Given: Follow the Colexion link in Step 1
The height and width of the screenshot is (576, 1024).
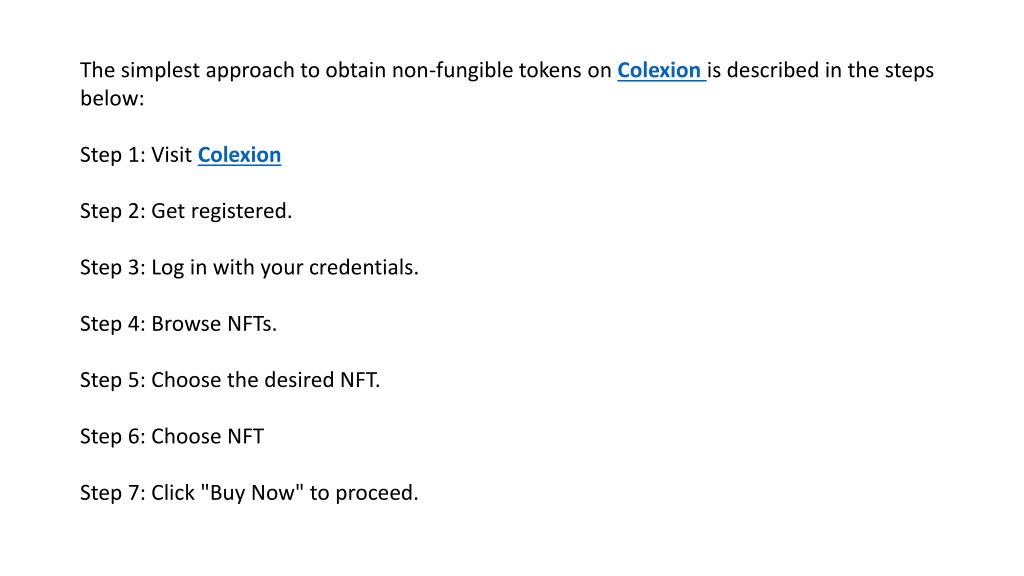Looking at the screenshot, I should [240, 155].
